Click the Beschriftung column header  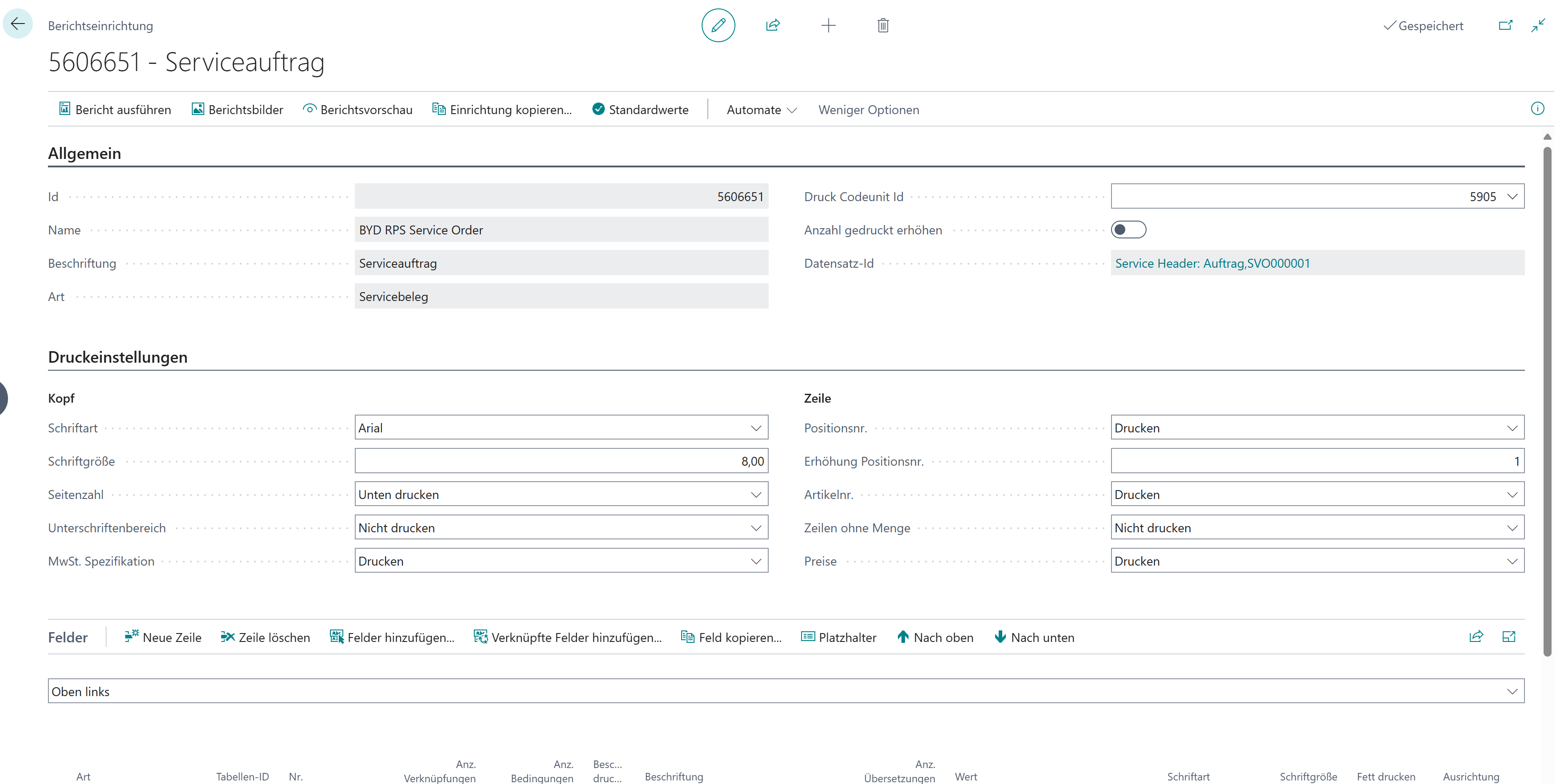(674, 776)
